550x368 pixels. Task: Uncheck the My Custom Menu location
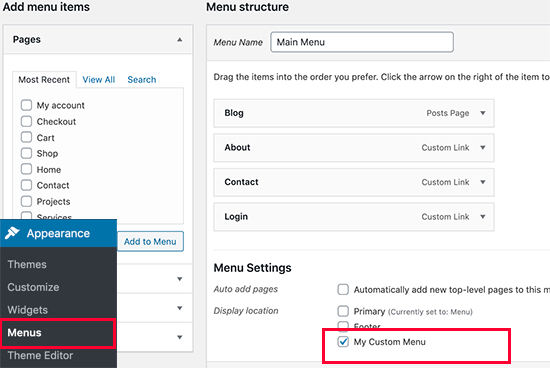click(343, 341)
